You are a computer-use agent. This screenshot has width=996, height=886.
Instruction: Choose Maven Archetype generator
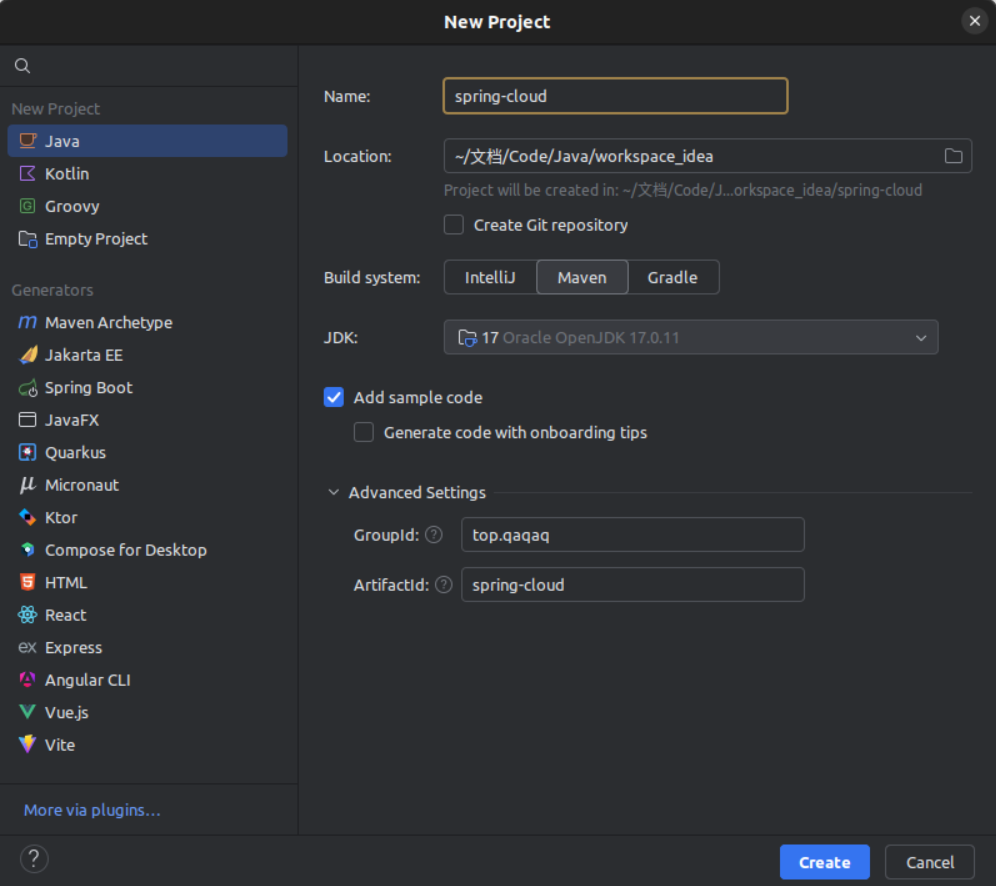point(147,322)
